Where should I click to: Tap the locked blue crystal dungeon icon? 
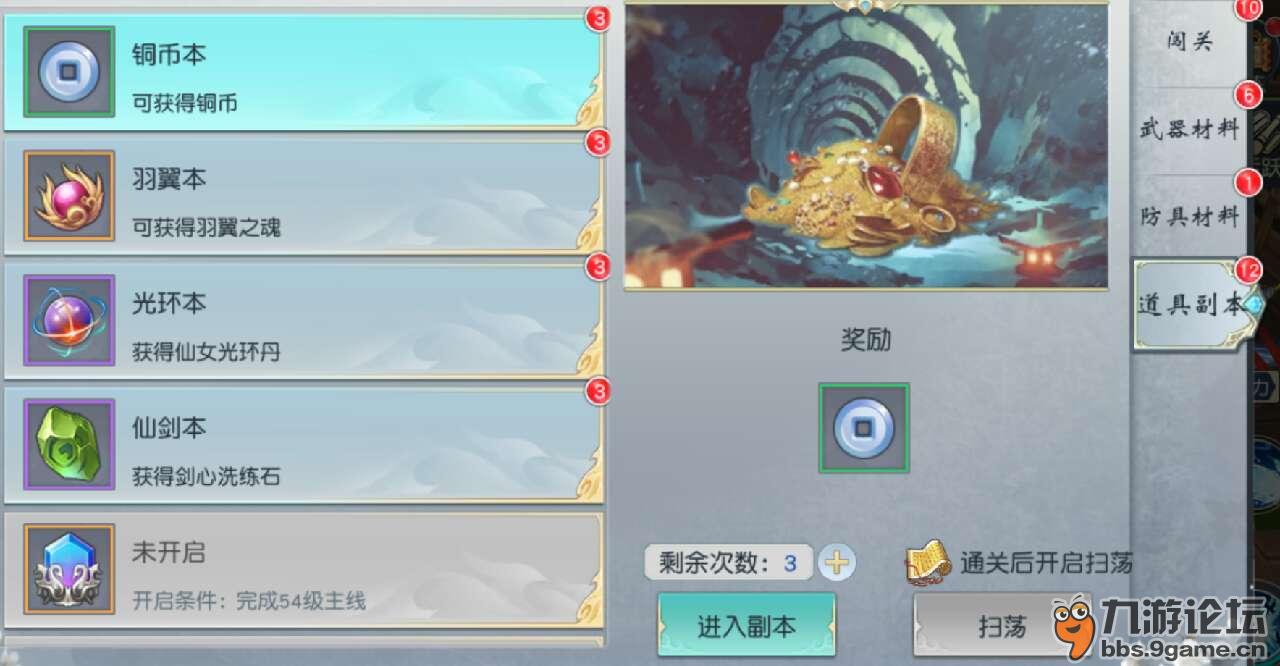click(x=69, y=568)
